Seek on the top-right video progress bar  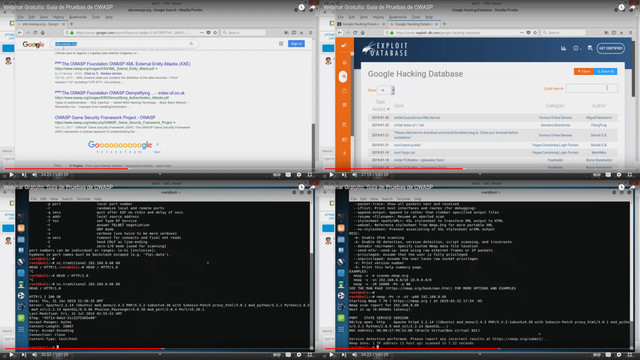480,168
